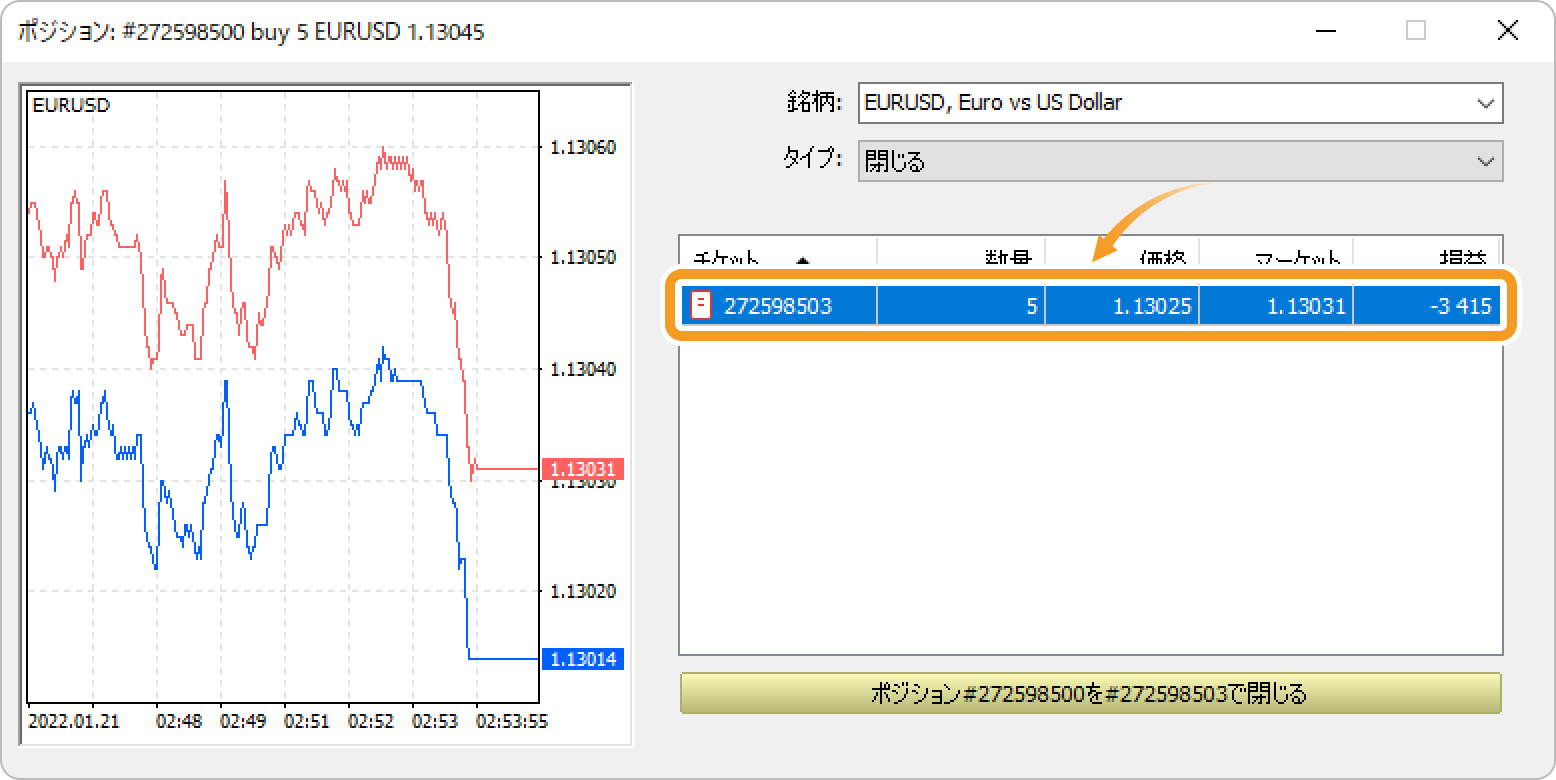Select ticket 272598503 row icon

click(x=702, y=305)
